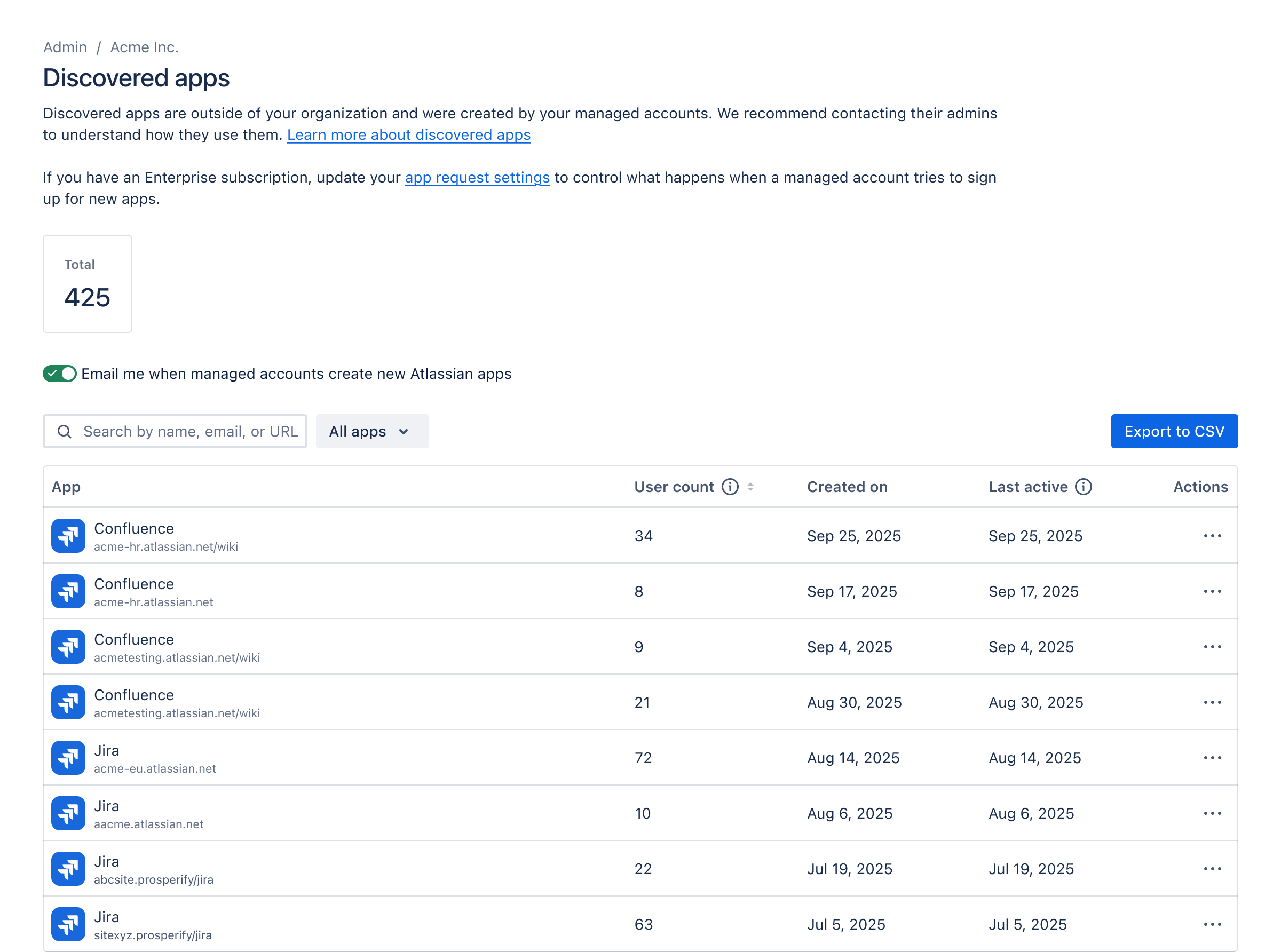
Task: Open actions menu for row created Sep 4, 2025
Action: tap(1213, 647)
